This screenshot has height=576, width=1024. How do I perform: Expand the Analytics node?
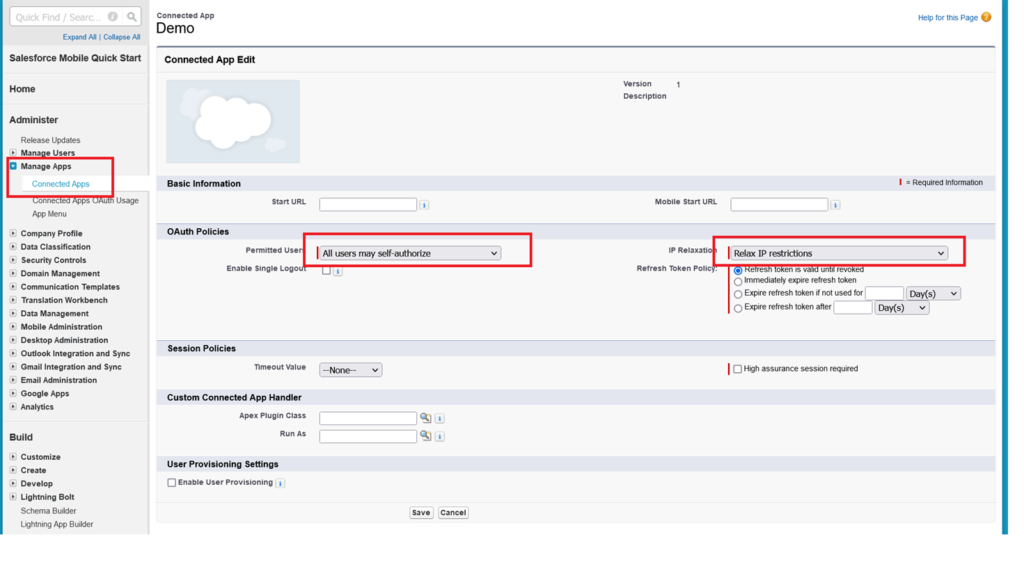13,407
